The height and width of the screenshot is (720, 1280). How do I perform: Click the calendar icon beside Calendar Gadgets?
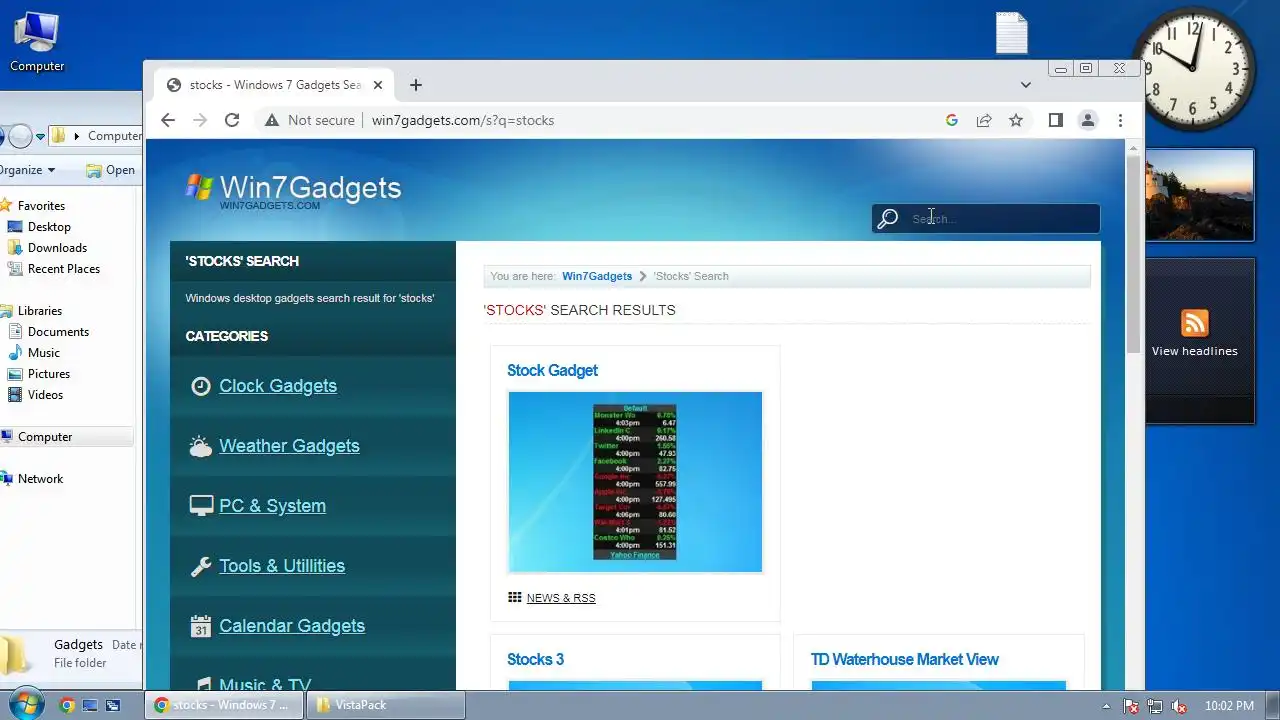click(201, 626)
